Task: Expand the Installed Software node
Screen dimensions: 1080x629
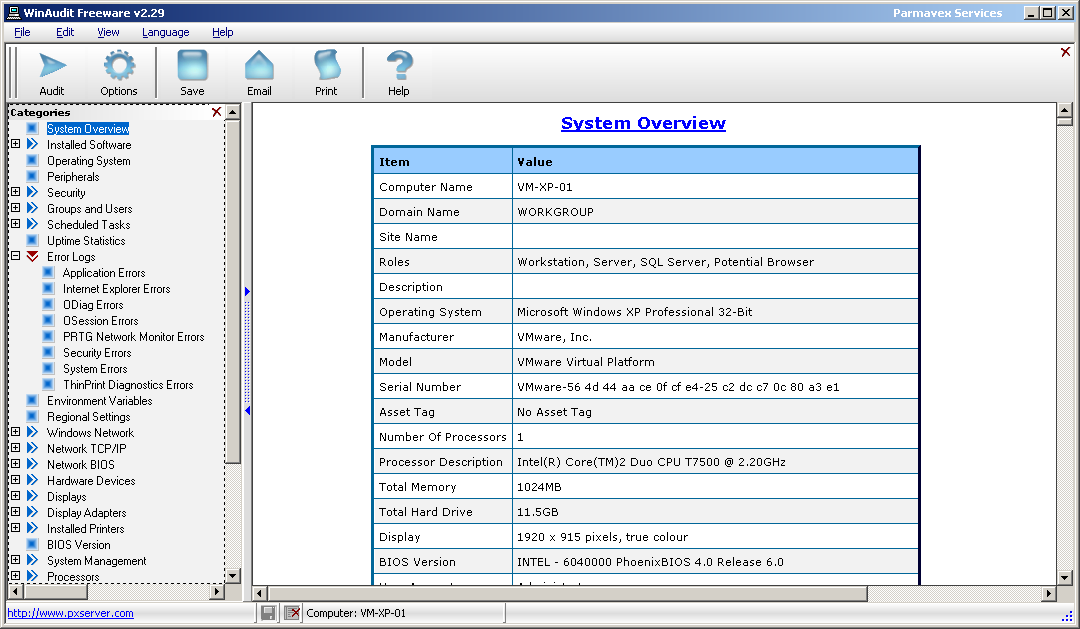Action: tap(15, 144)
